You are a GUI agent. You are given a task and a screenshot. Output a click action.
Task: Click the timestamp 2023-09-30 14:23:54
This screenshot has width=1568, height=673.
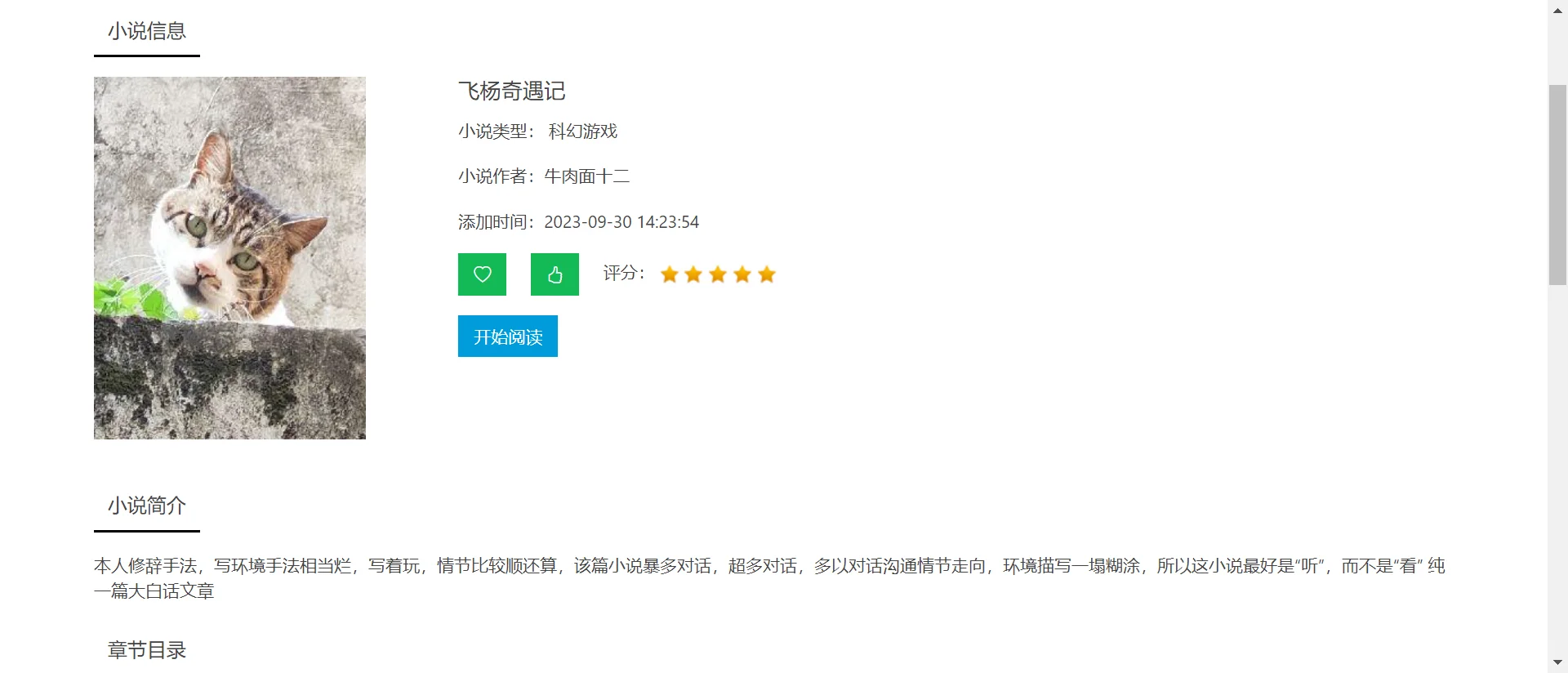pyautogui.click(x=621, y=222)
